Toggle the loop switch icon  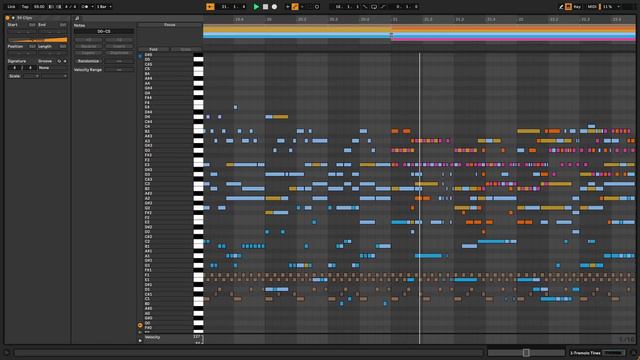[x=374, y=7]
